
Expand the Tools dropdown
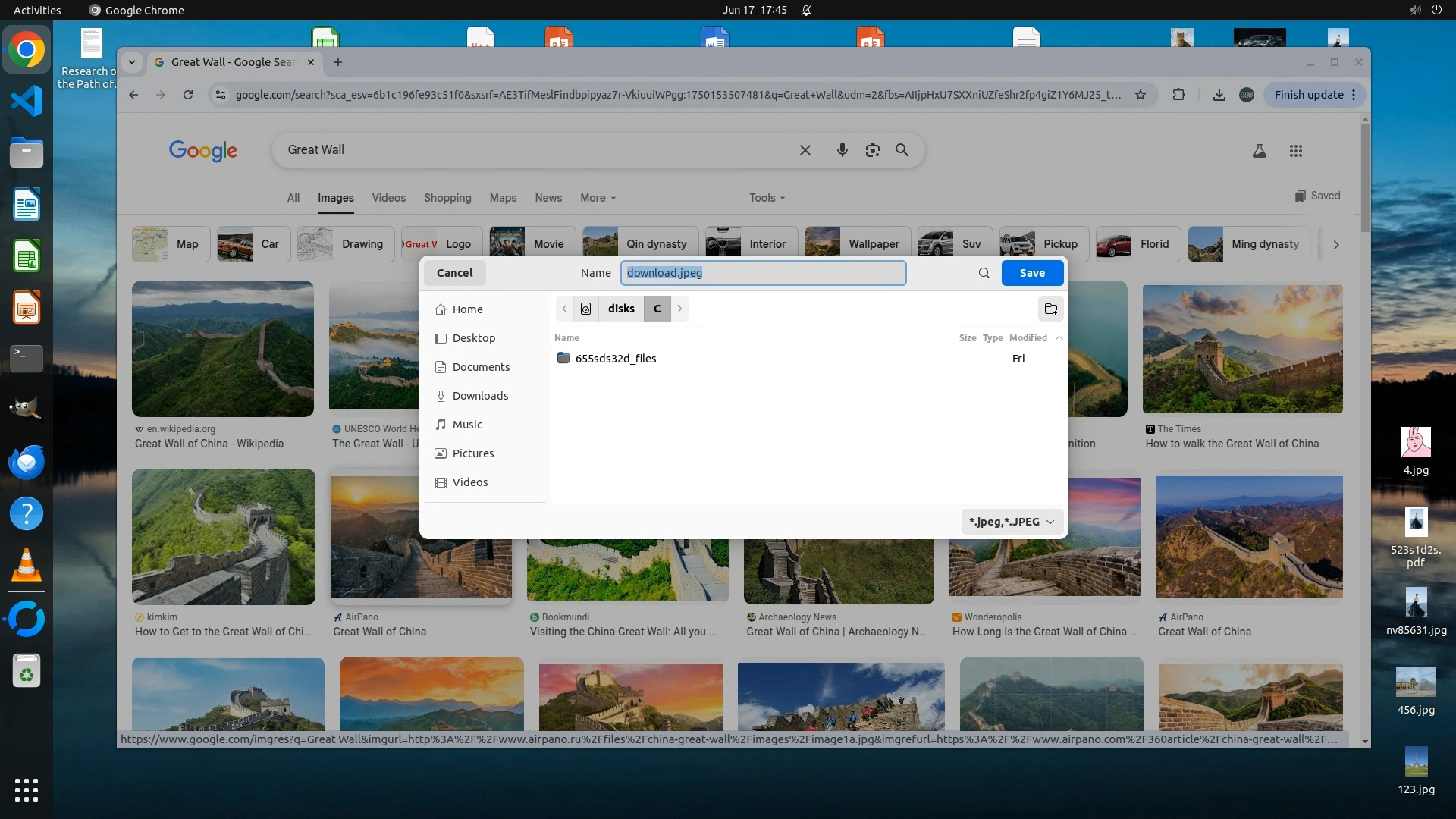[767, 198]
